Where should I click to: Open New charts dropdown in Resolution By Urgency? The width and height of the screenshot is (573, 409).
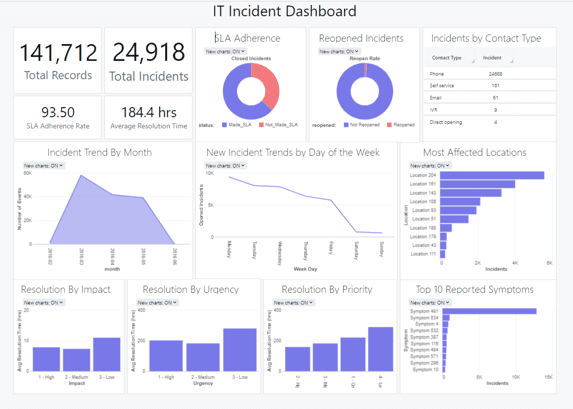pyautogui.click(x=158, y=303)
